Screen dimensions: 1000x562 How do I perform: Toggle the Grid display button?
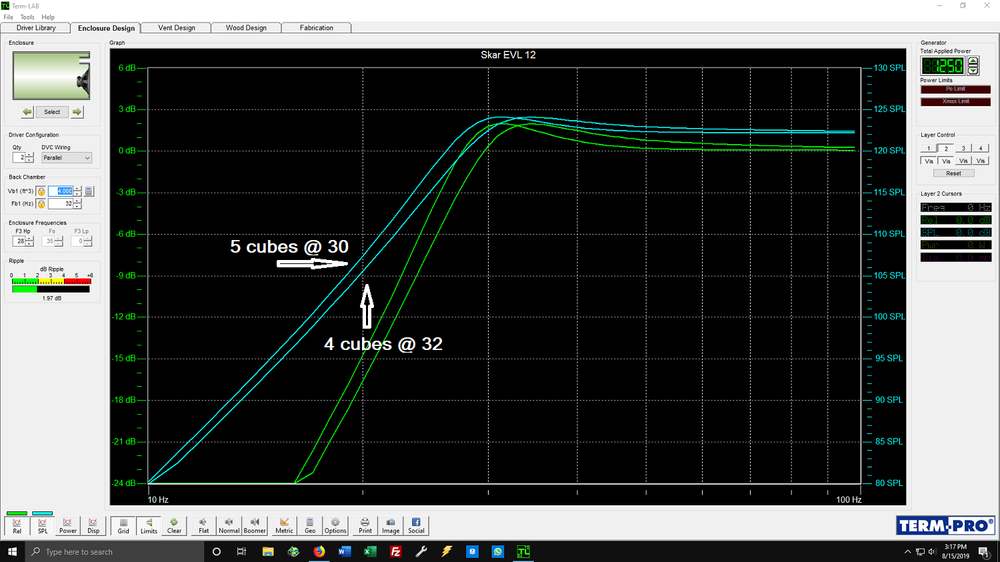(x=123, y=526)
